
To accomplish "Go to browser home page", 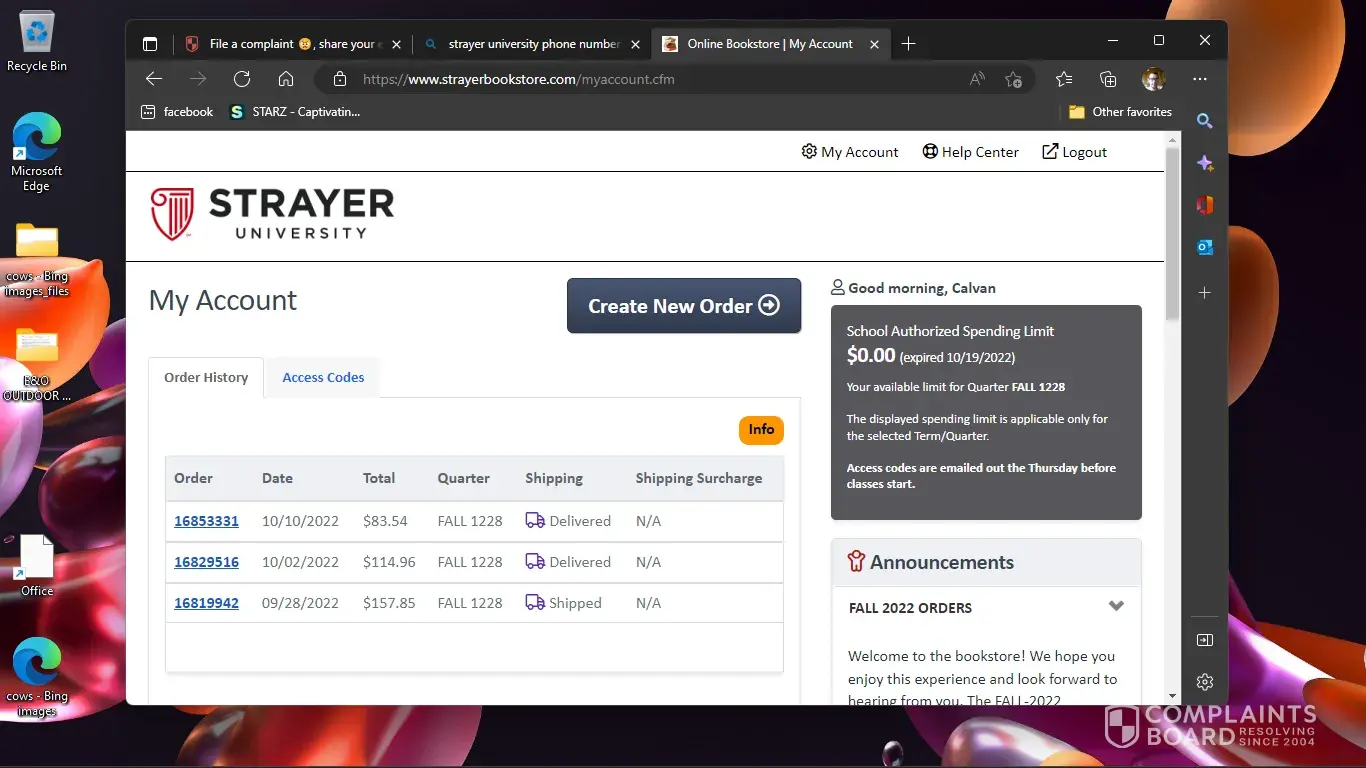I will (286, 79).
